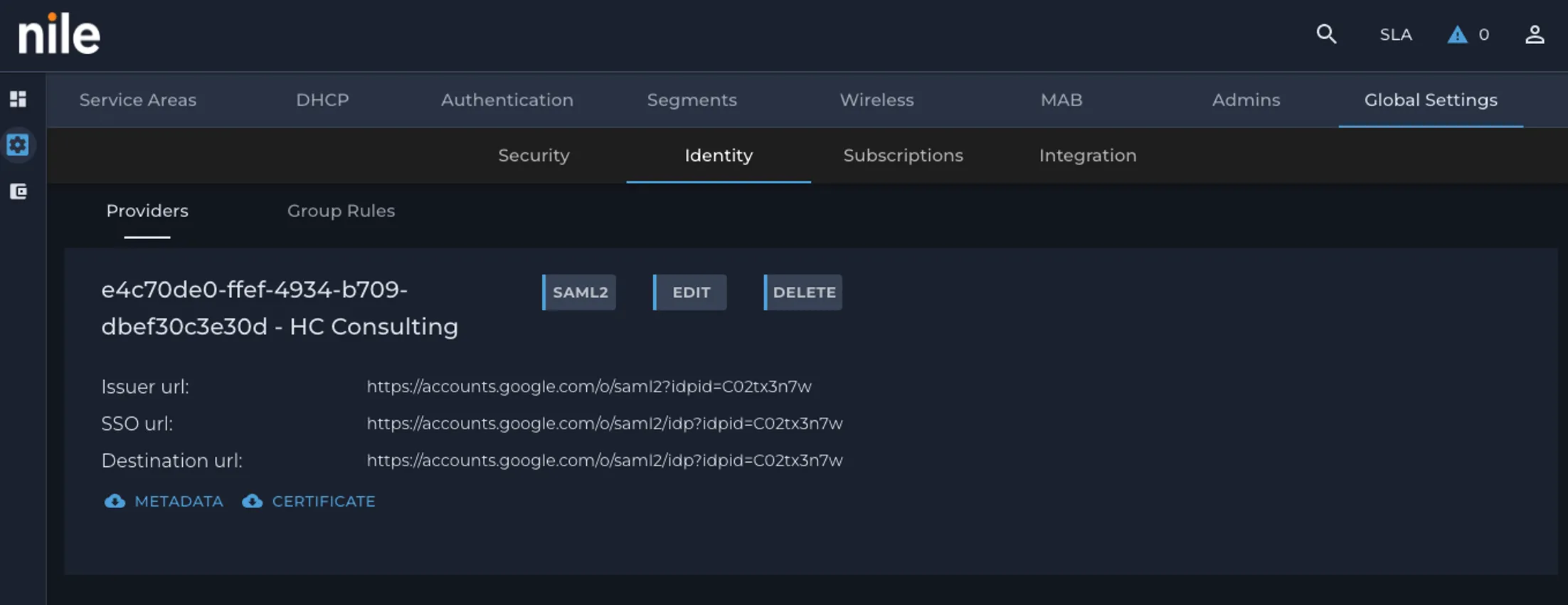Screen dimensions: 1568x605
Task: Click the EDIT button for HC Consulting
Action: tap(690, 293)
